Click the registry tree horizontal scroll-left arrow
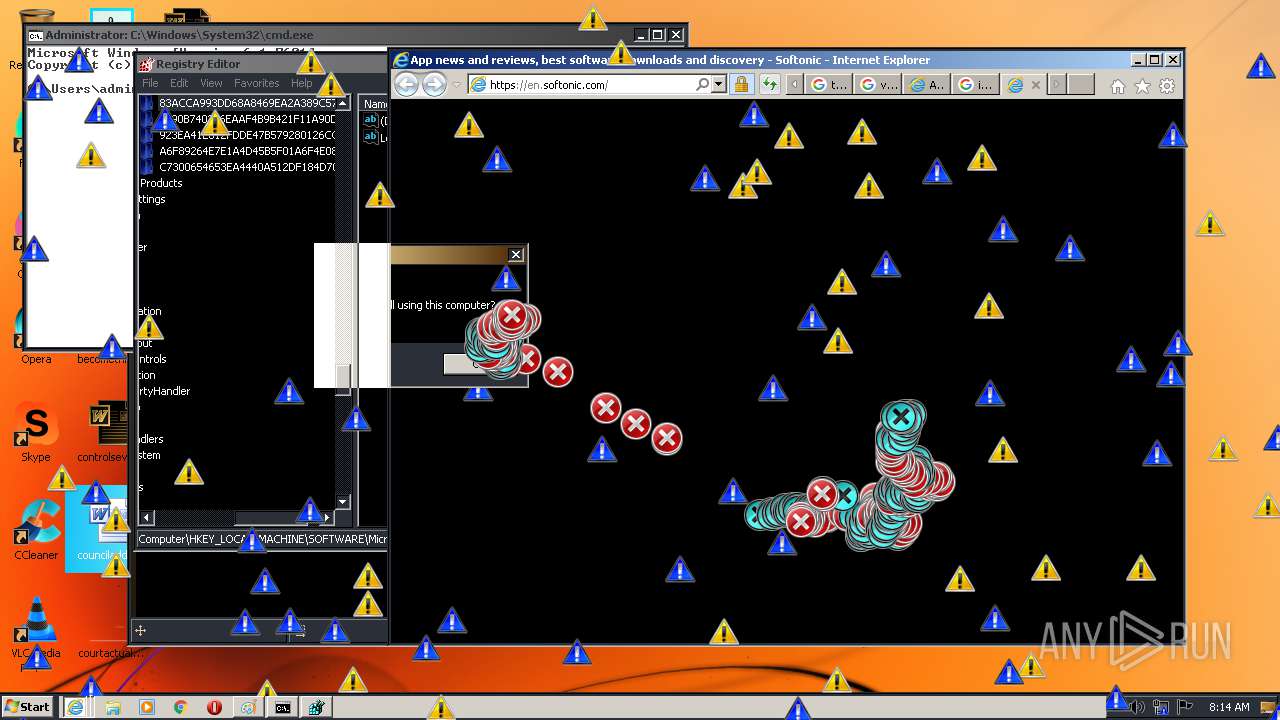The height and width of the screenshot is (720, 1280). coord(147,517)
